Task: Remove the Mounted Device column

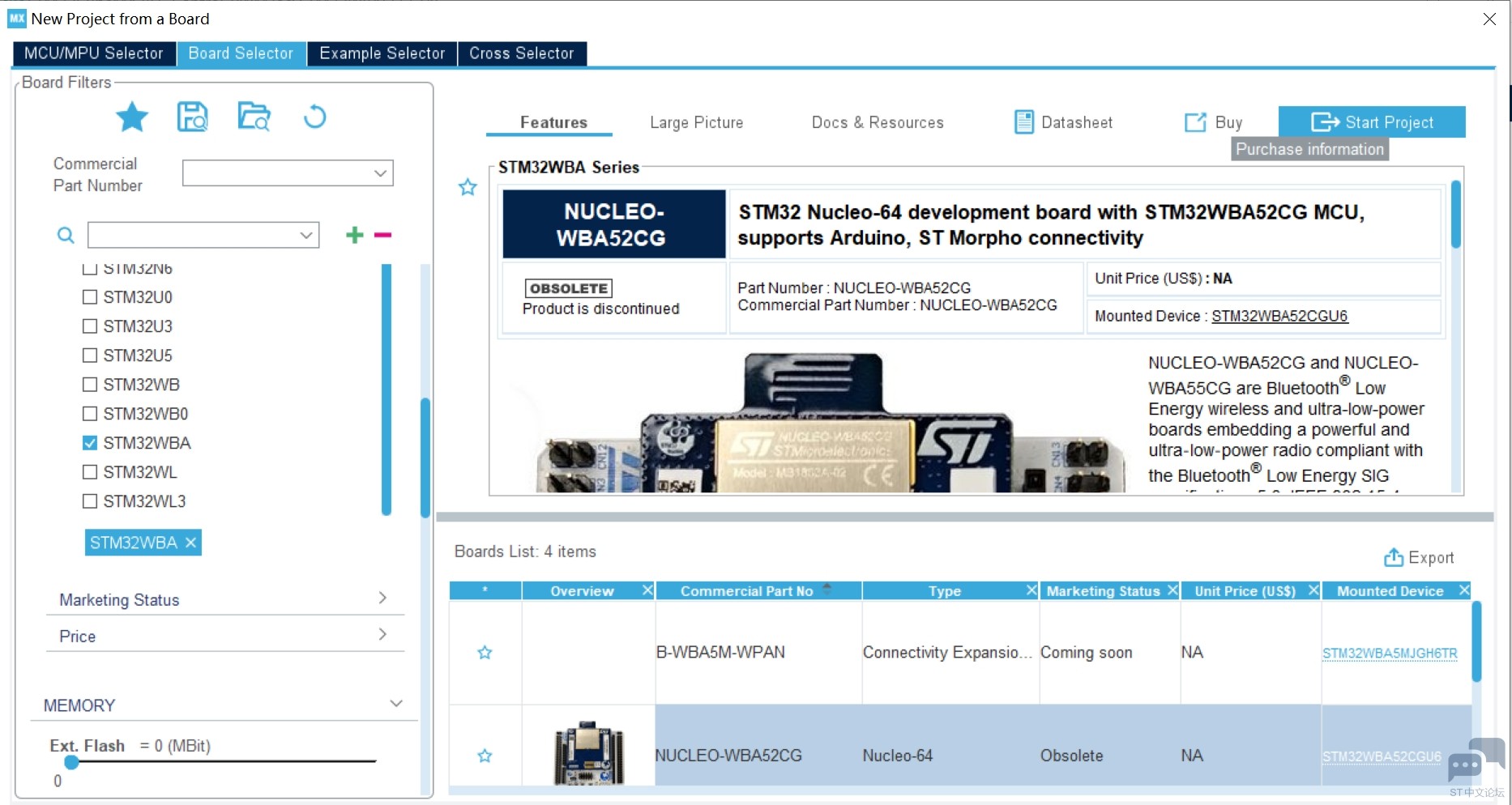Action: click(1463, 590)
